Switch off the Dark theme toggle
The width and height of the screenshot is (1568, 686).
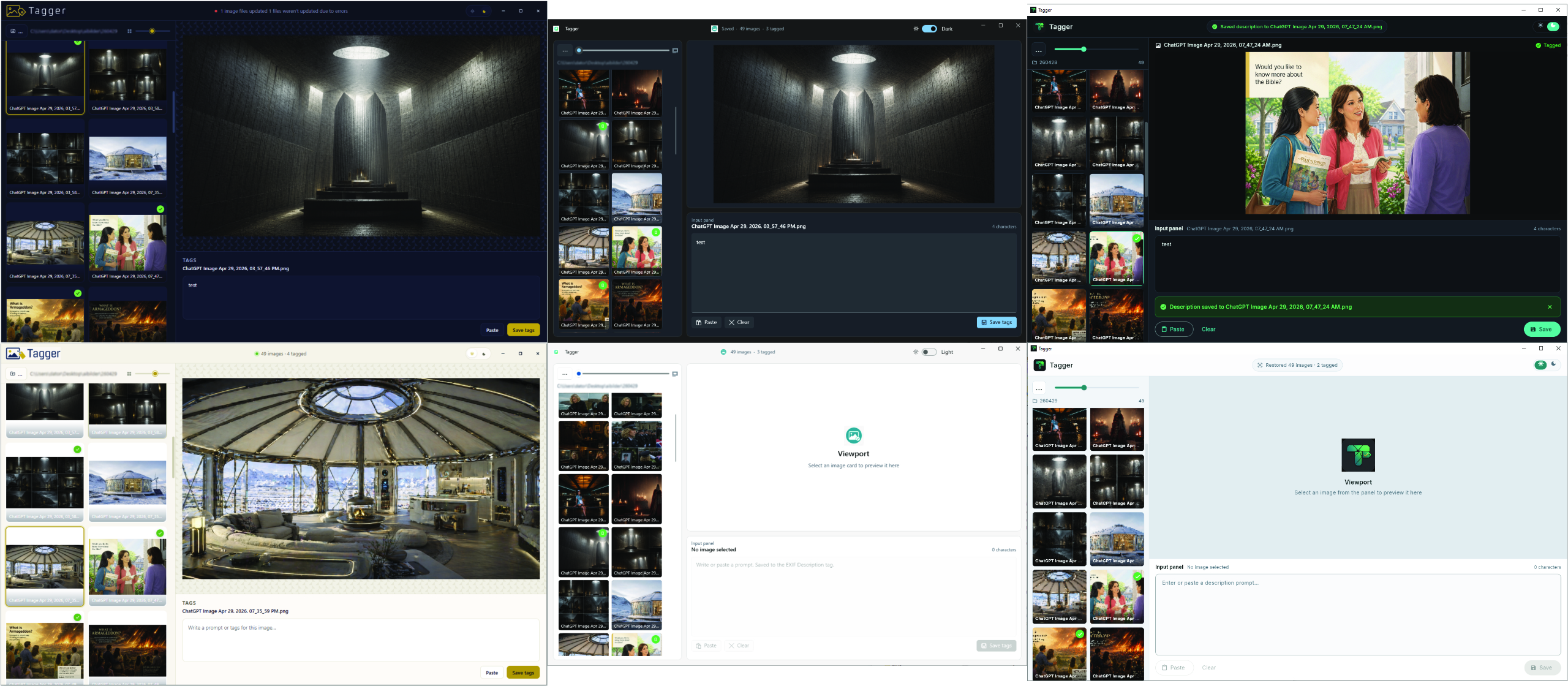[x=929, y=29]
